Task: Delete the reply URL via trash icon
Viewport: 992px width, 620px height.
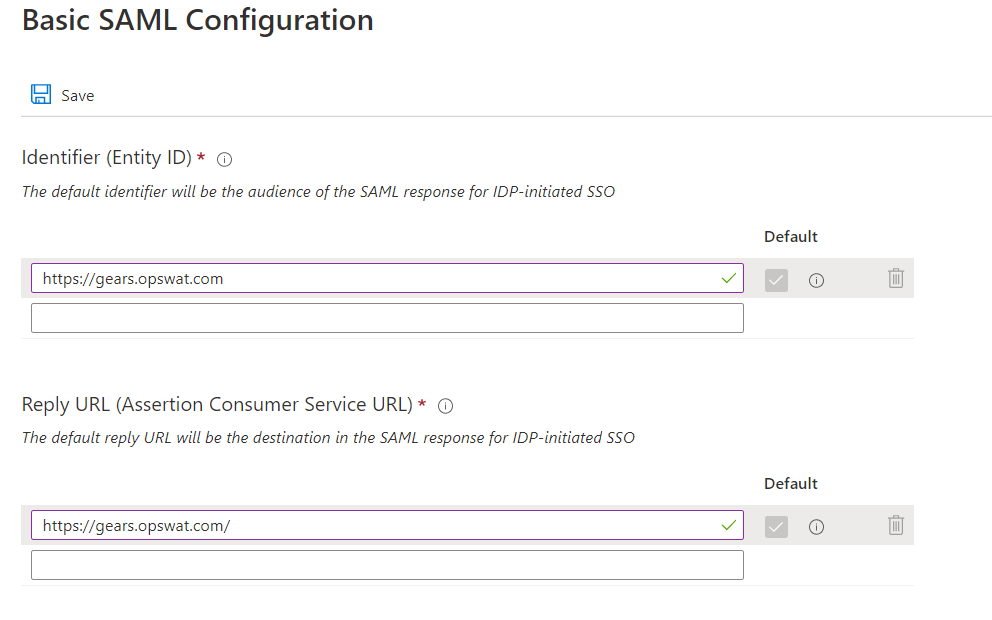Action: pyautogui.click(x=896, y=525)
